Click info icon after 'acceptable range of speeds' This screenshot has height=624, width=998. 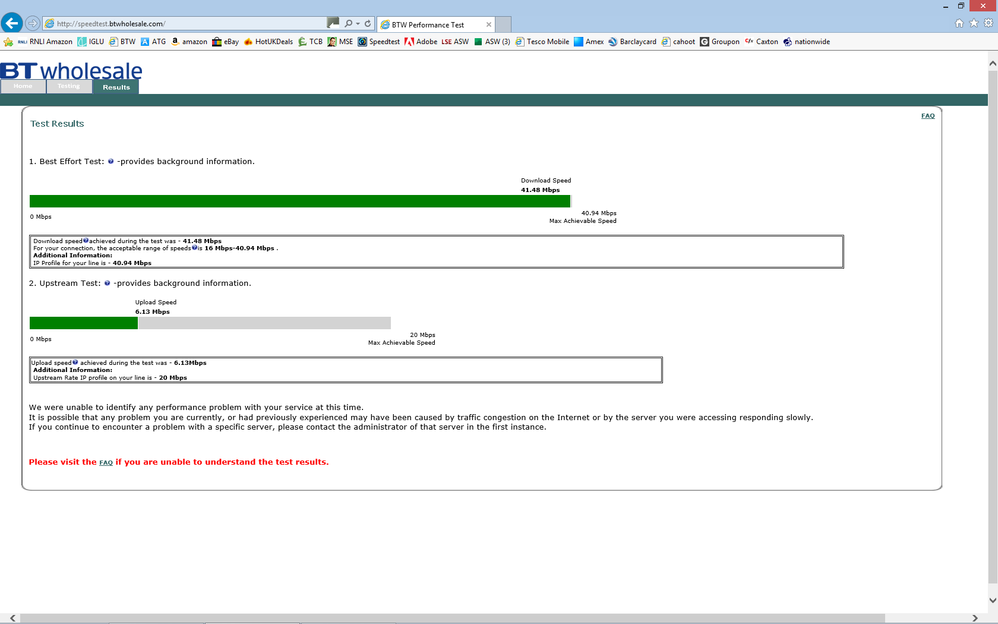point(194,248)
